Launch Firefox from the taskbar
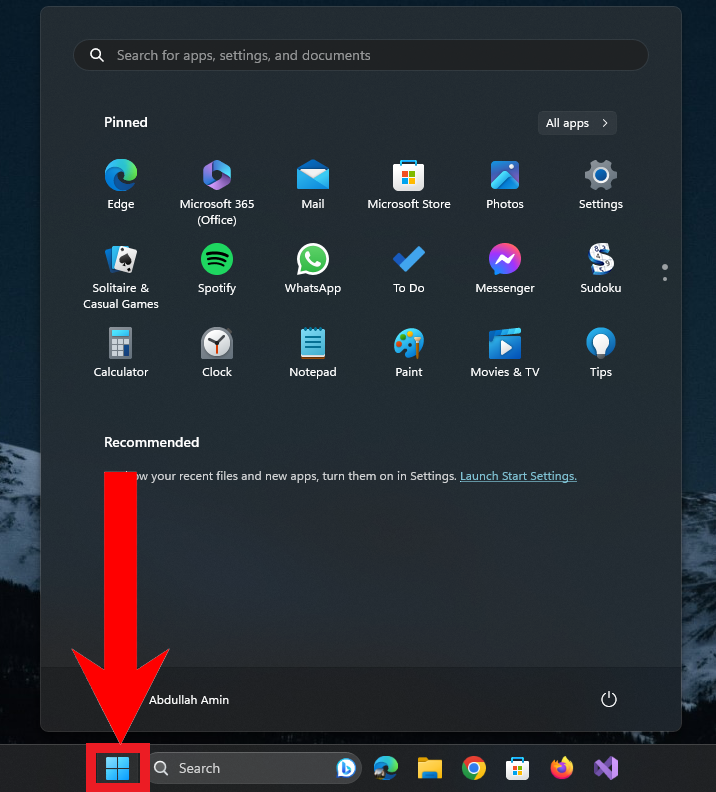 pyautogui.click(x=561, y=768)
